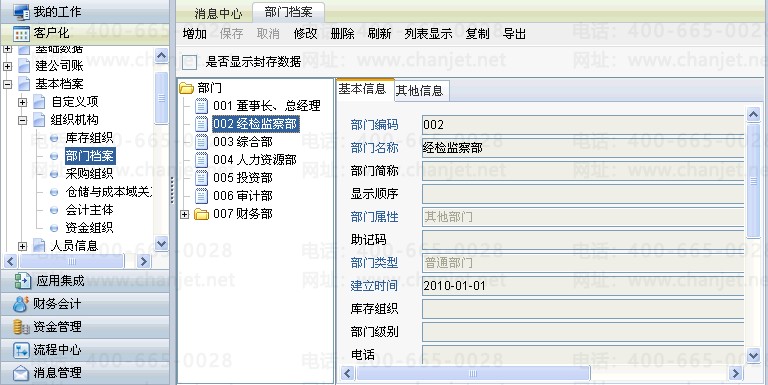Image resolution: width=768 pixels, height=385 pixels.
Task: Click the 导出 toolbar button
Action: (x=514, y=34)
